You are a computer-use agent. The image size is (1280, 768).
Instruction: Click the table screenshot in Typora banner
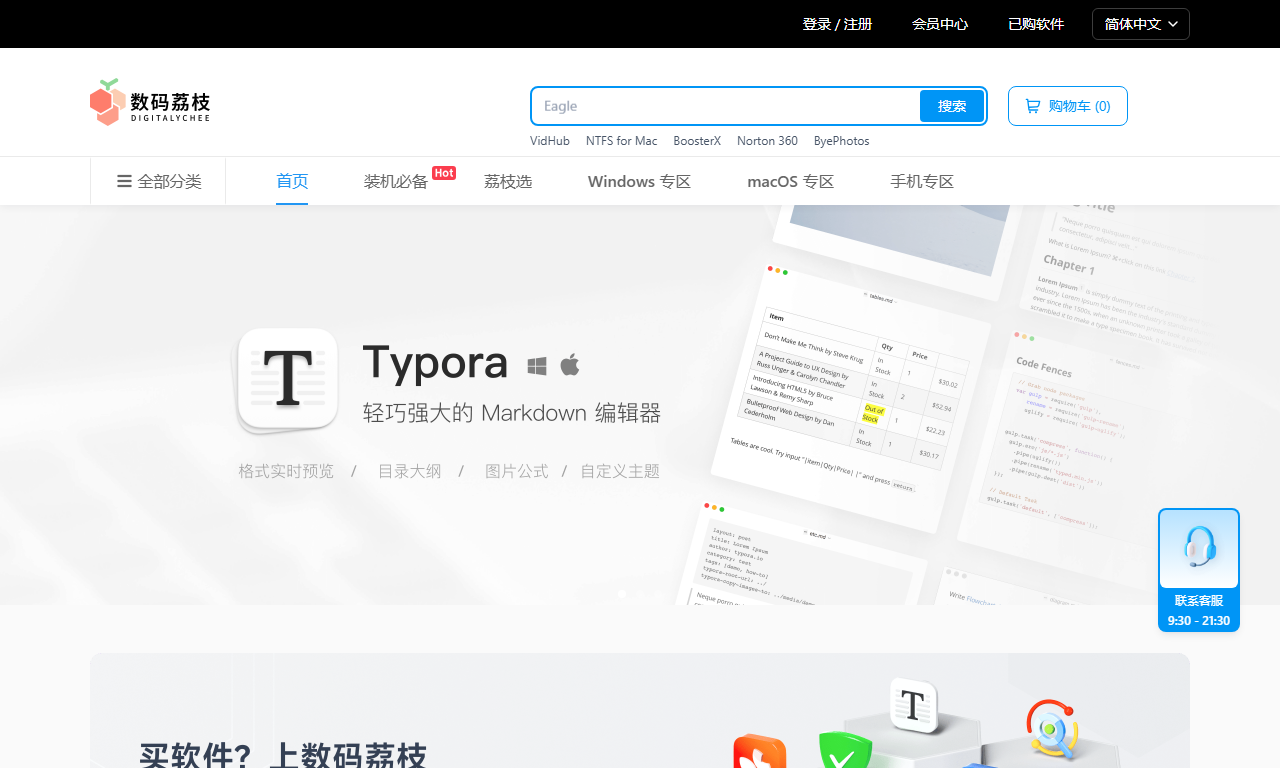(850, 400)
